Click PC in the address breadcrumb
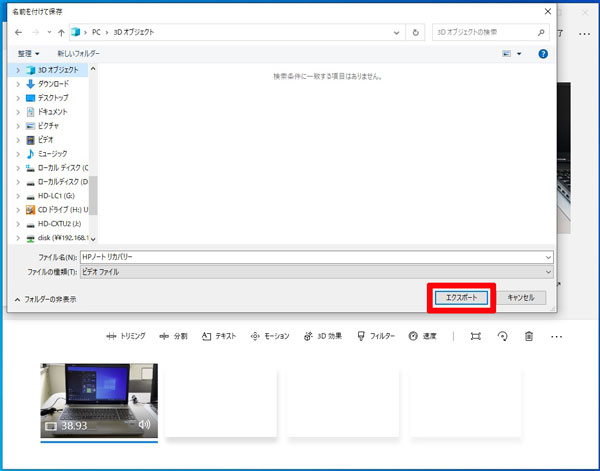 coord(96,33)
